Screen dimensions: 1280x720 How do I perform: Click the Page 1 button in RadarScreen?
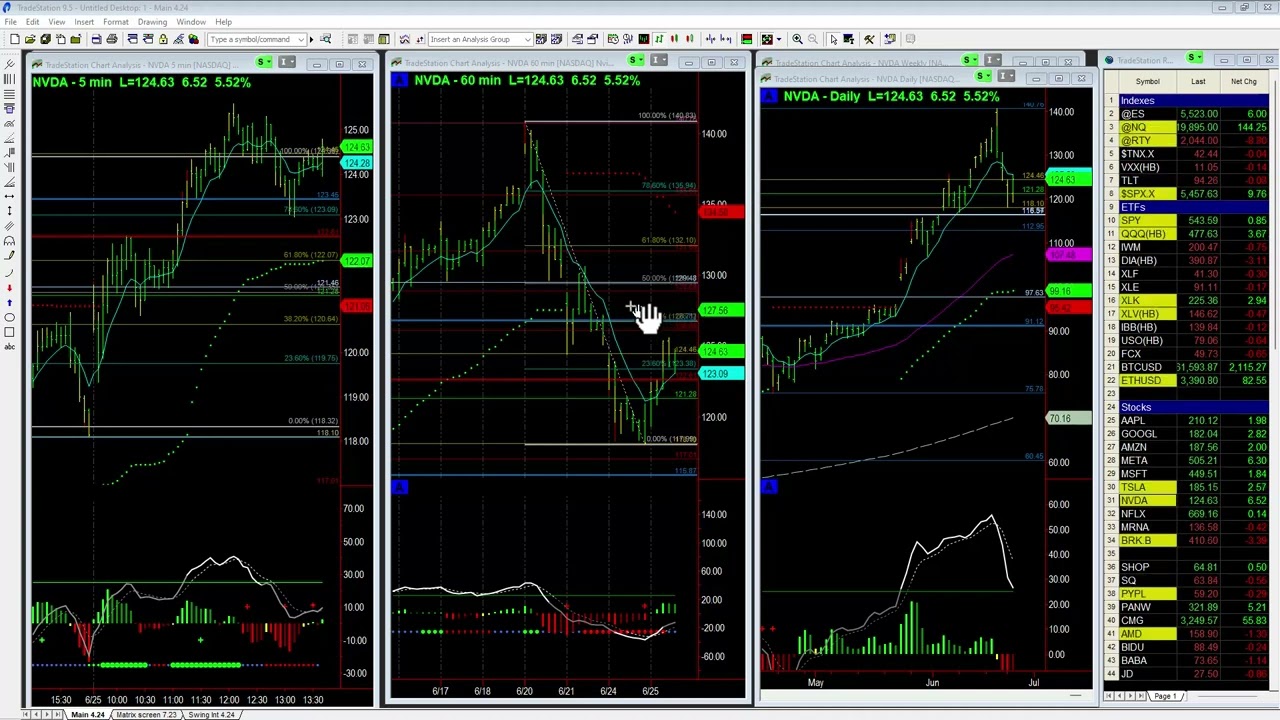1165,695
